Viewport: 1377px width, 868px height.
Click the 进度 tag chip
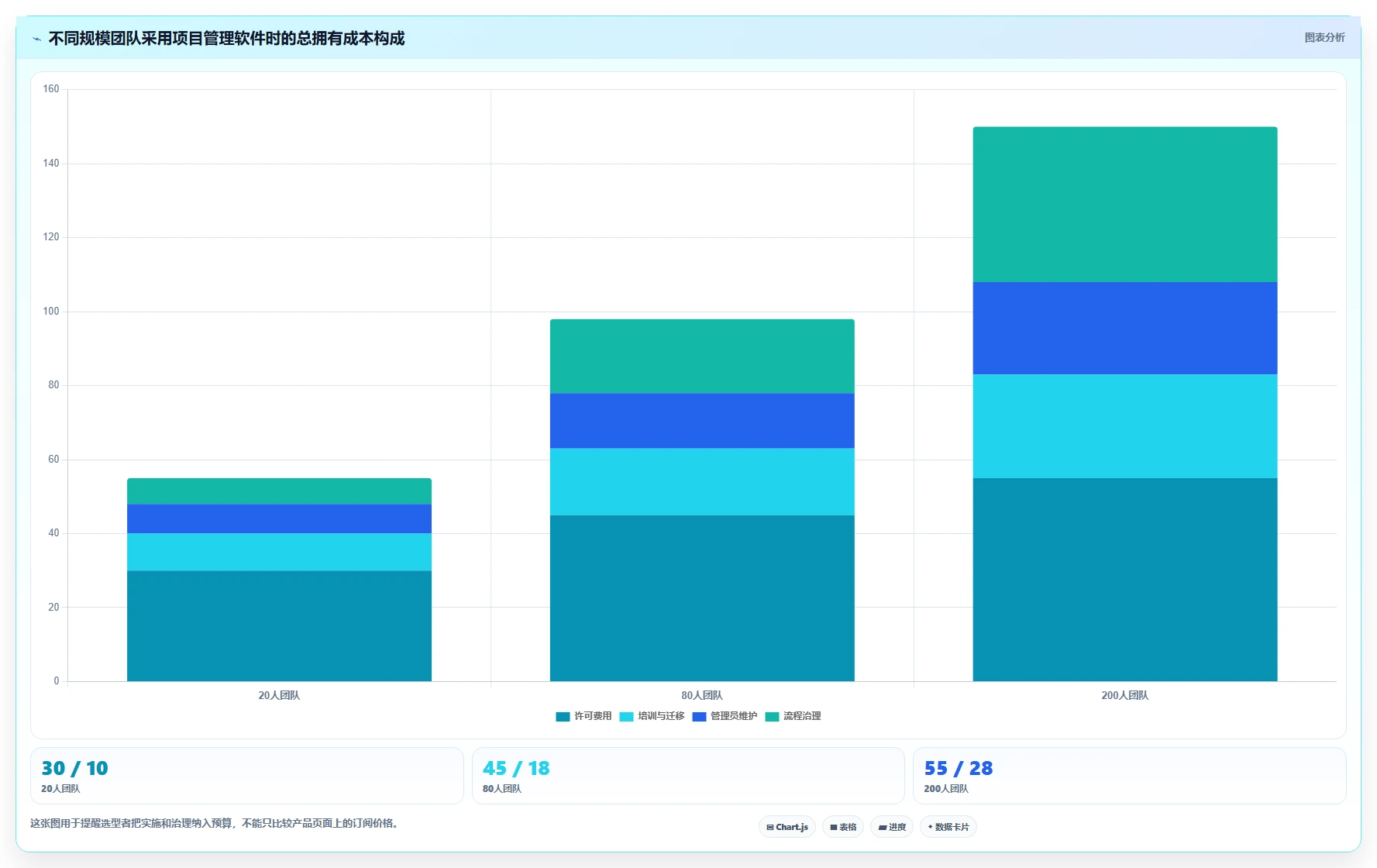coord(892,827)
